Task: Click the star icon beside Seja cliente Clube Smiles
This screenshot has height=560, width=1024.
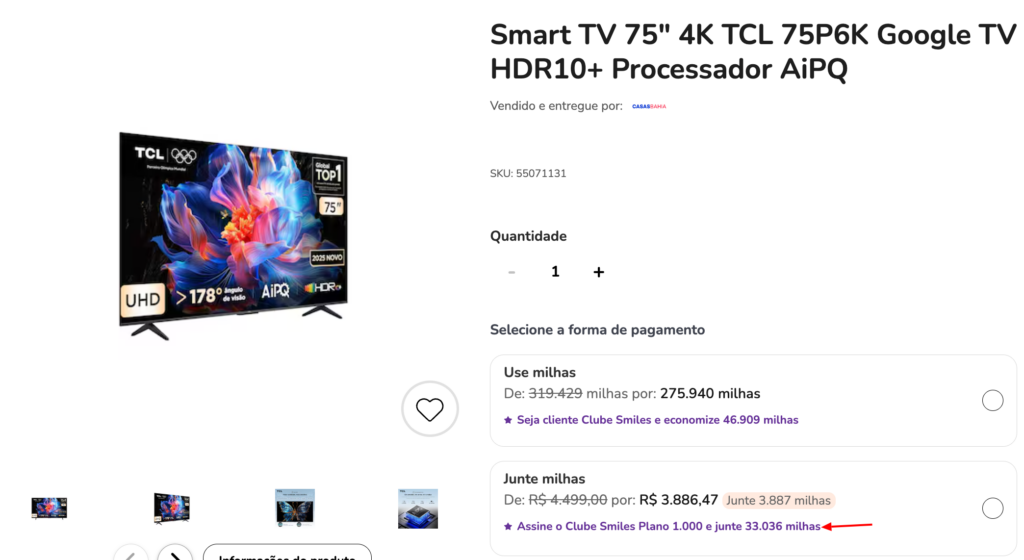Action: tap(508, 420)
